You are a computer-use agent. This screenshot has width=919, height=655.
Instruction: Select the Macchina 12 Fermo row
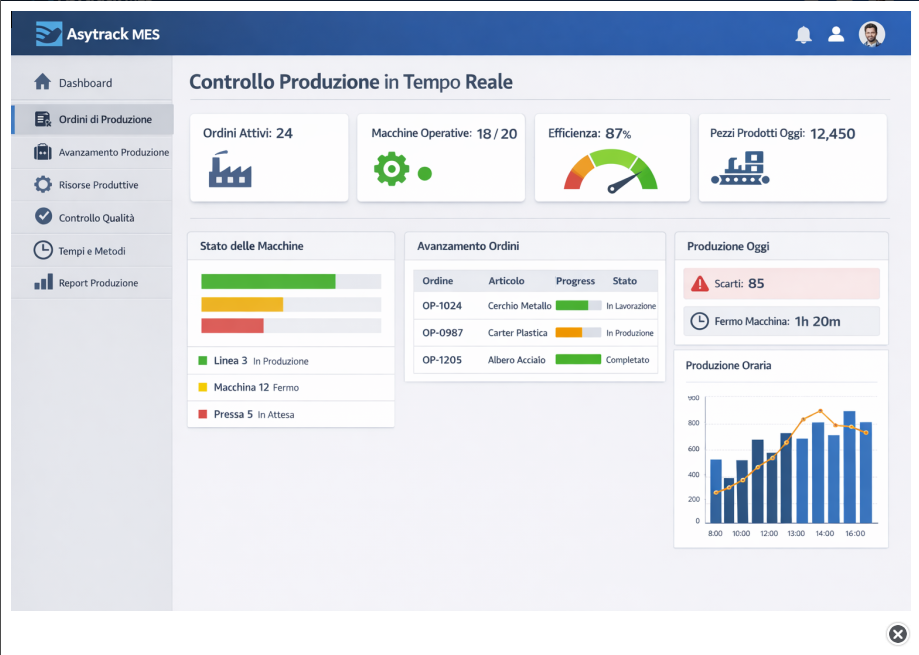pyautogui.click(x=291, y=387)
